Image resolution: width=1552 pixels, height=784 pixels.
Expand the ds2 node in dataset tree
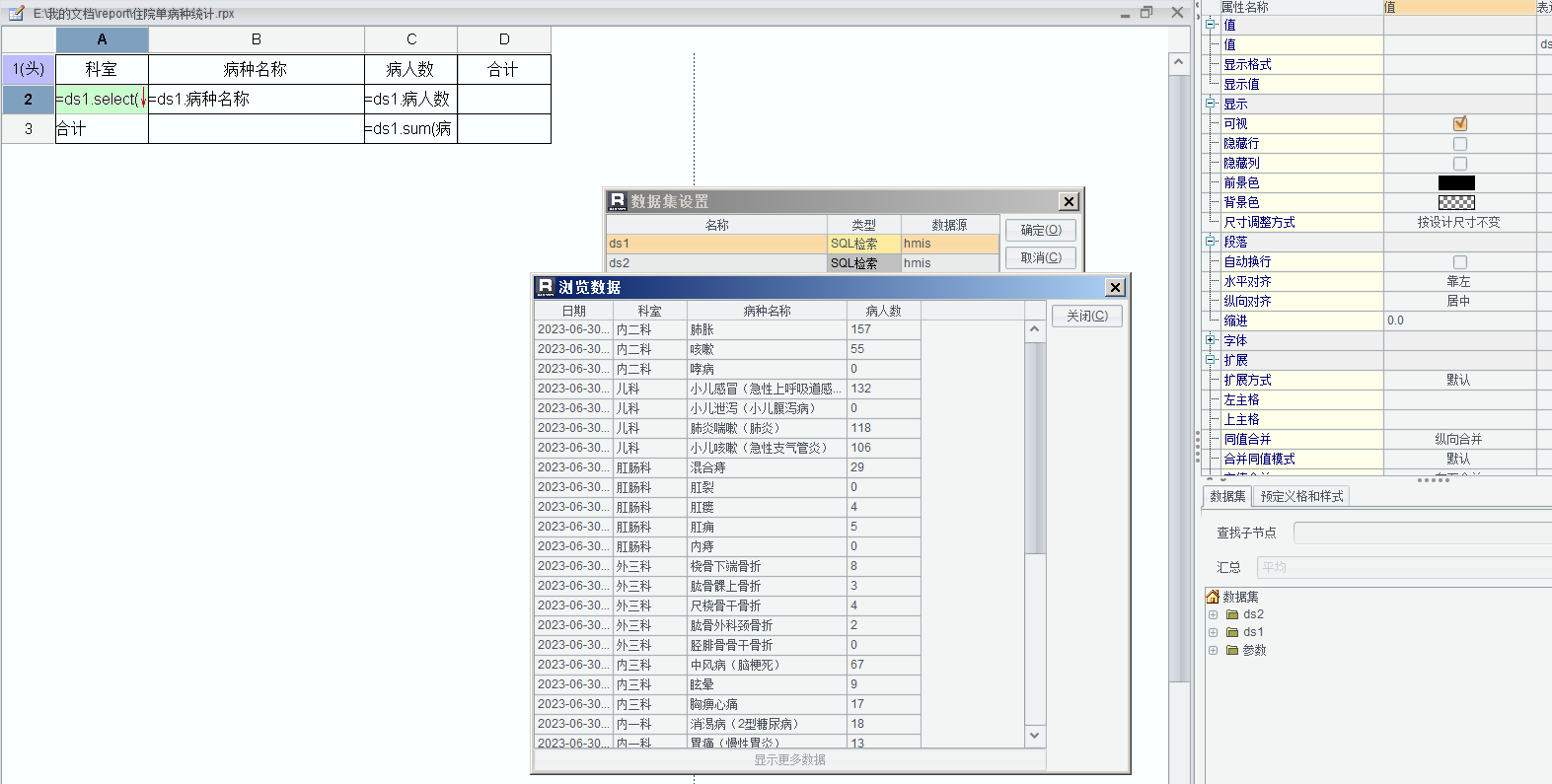click(x=1214, y=614)
